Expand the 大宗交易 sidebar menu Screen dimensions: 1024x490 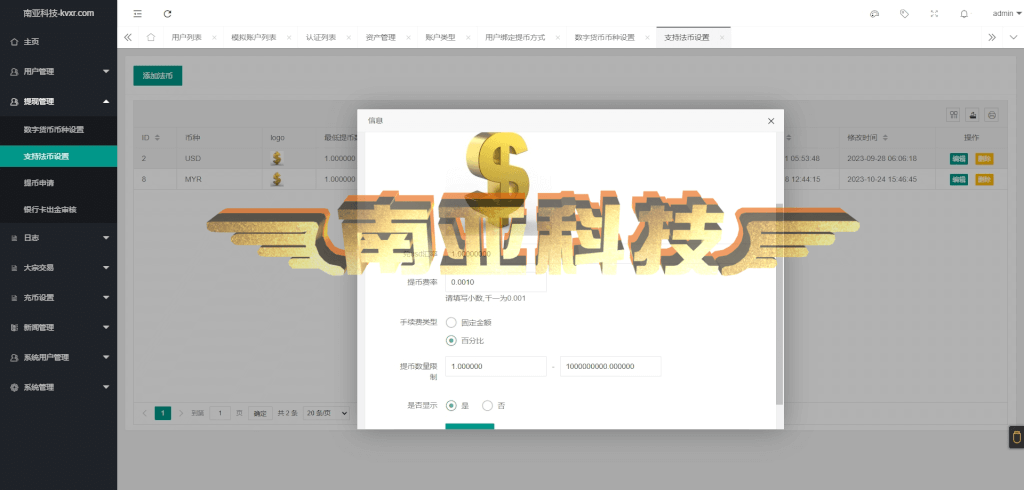click(x=59, y=268)
